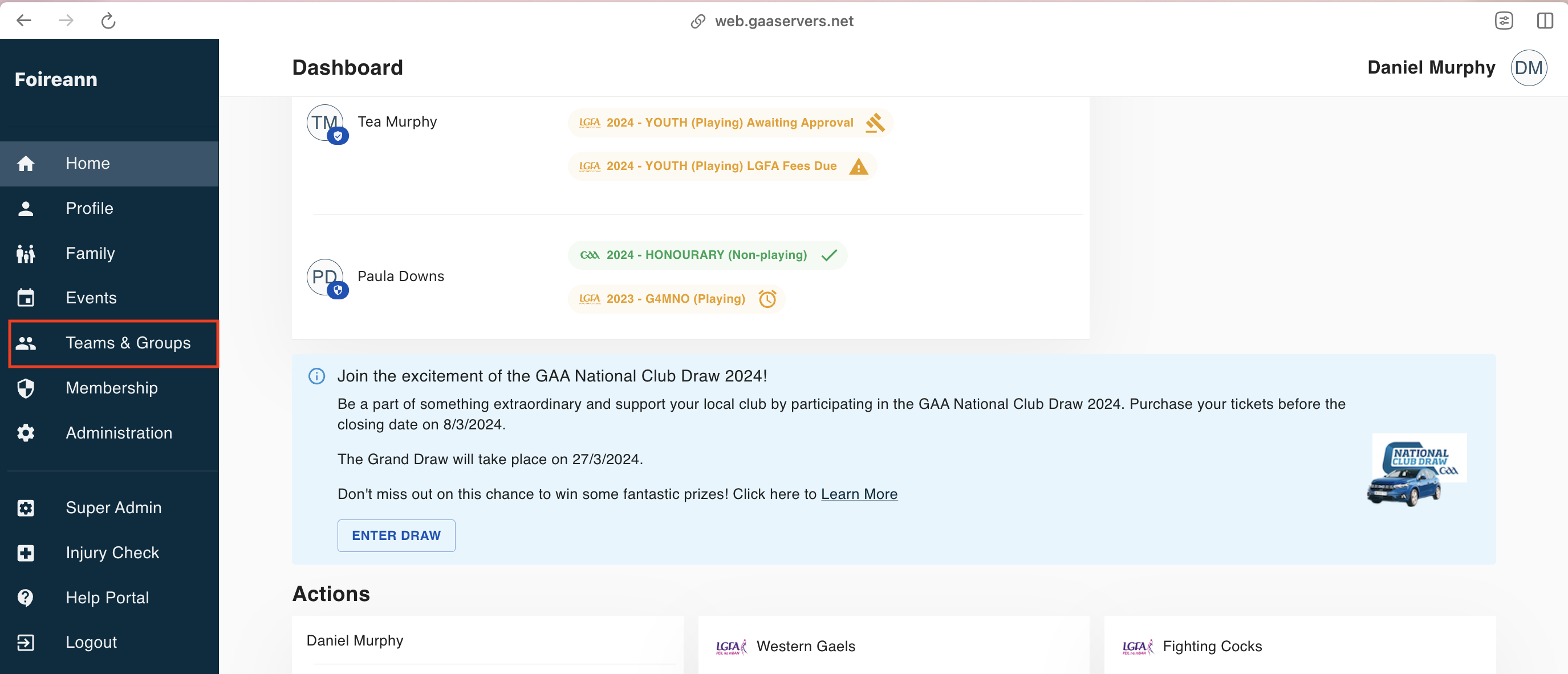Open the 2024 HONOURARY (Non-playing) chip
The width and height of the screenshot is (1568, 674).
point(707,255)
